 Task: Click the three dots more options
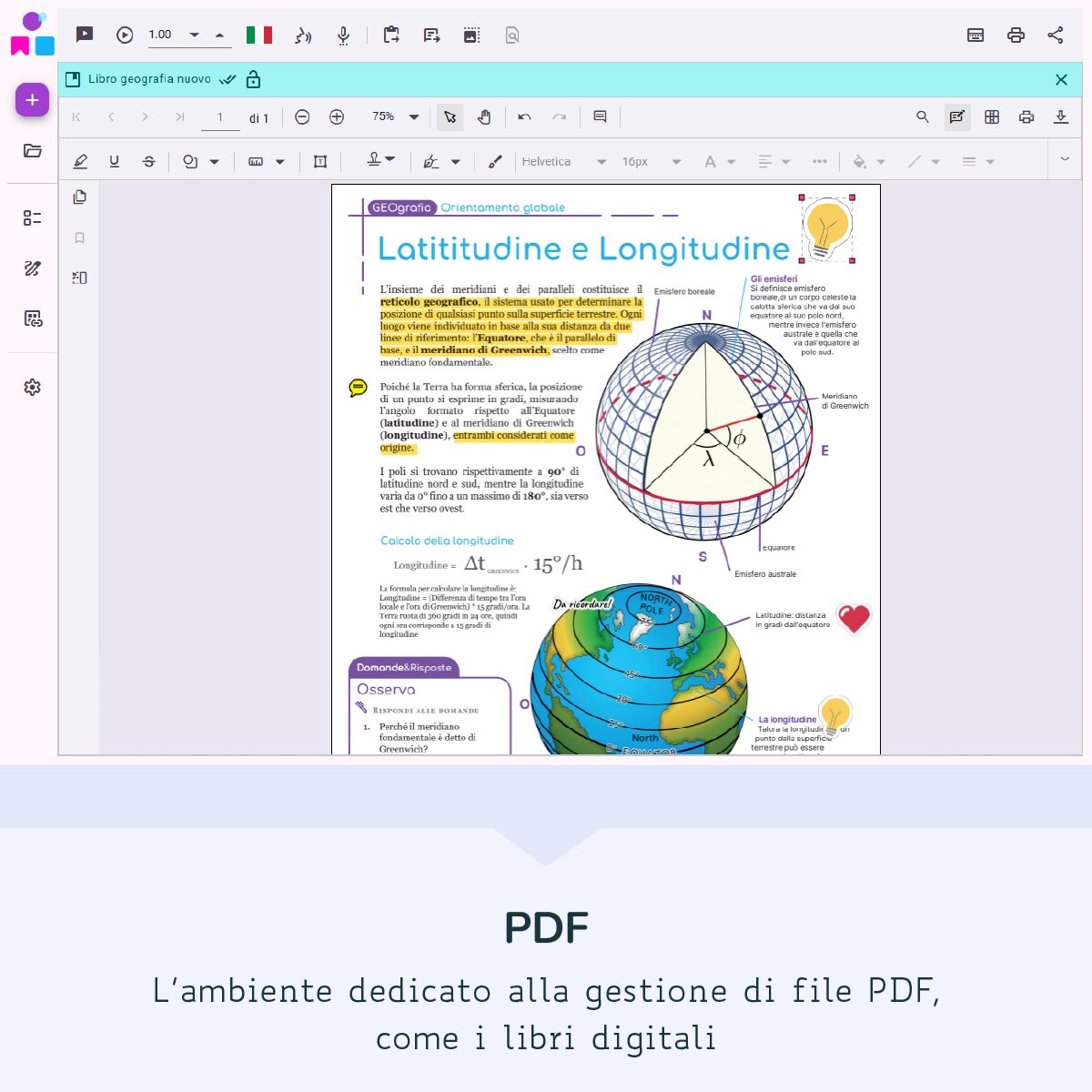820,161
